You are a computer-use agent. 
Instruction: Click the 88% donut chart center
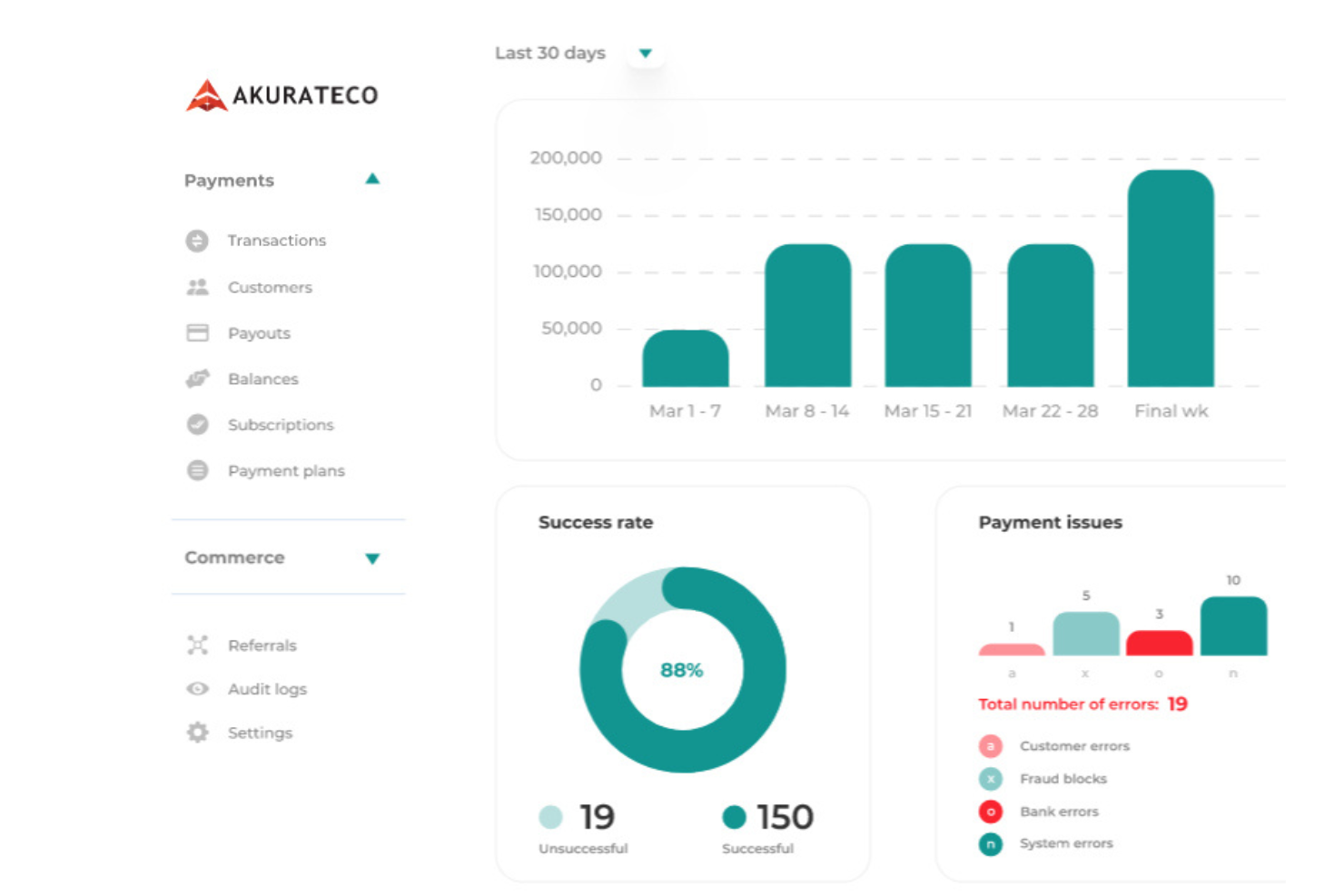click(682, 670)
